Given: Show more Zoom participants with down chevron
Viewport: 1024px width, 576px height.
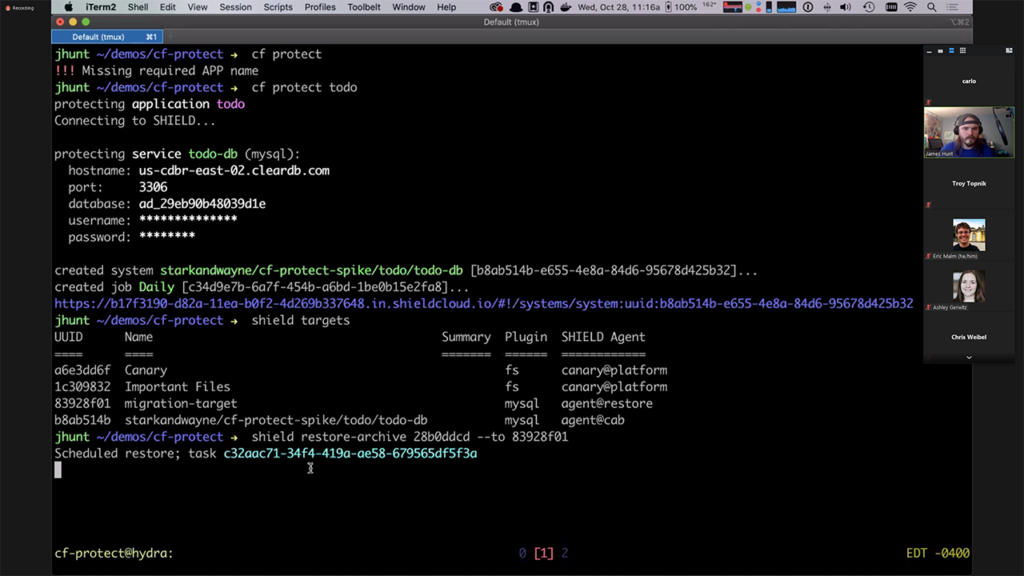Looking at the screenshot, I should click(969, 357).
